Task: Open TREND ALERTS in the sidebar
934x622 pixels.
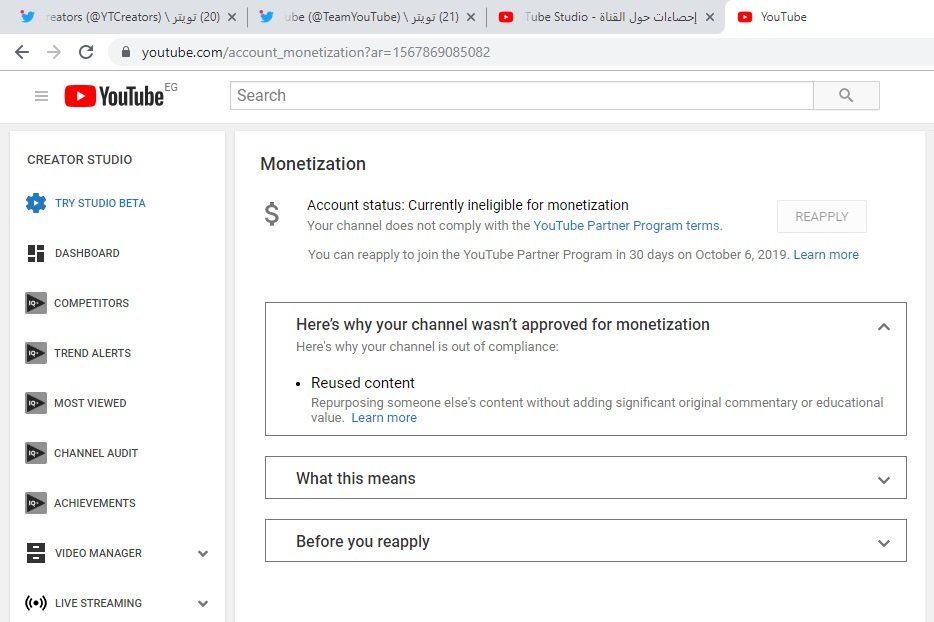Action: pos(92,353)
